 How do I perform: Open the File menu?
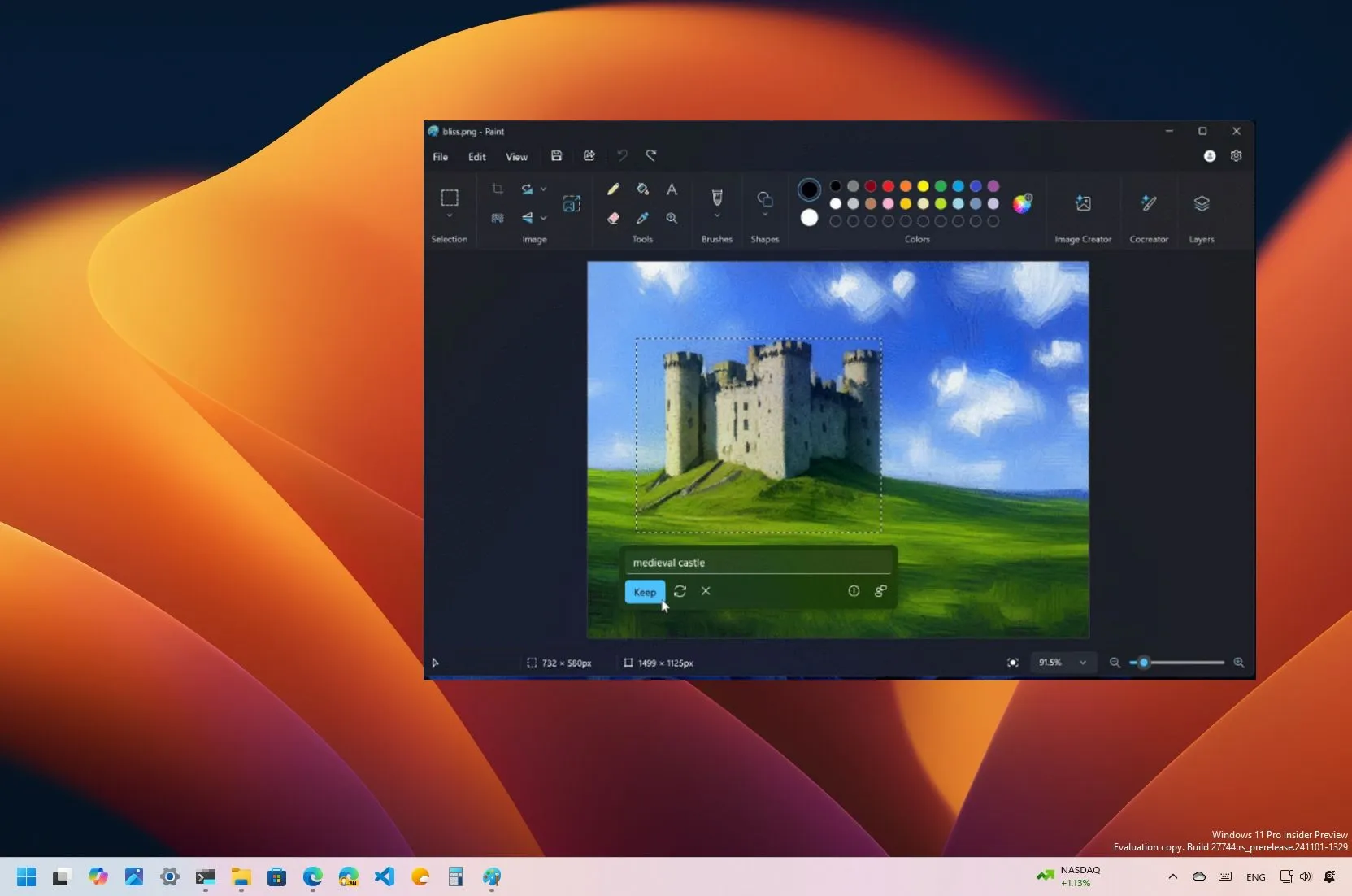(x=439, y=157)
